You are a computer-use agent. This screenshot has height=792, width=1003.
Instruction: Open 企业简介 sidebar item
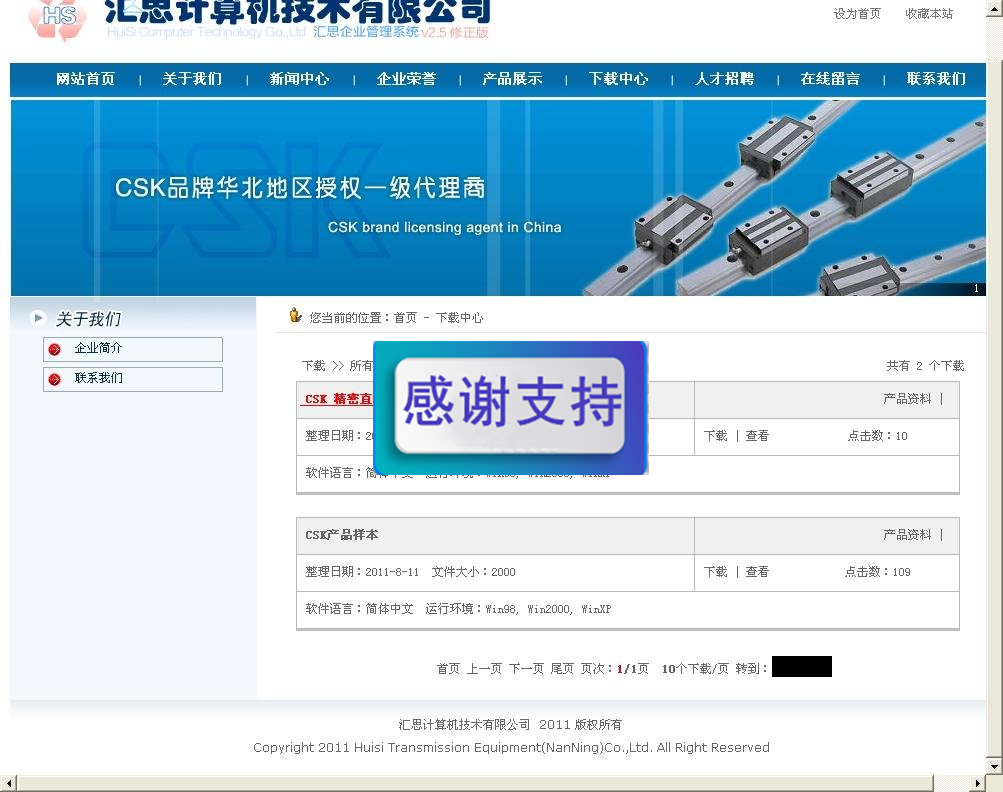pyautogui.click(x=133, y=349)
